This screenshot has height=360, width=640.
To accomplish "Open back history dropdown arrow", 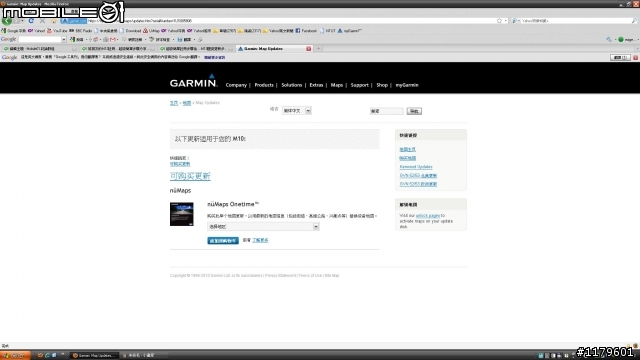I will (x=22, y=20).
